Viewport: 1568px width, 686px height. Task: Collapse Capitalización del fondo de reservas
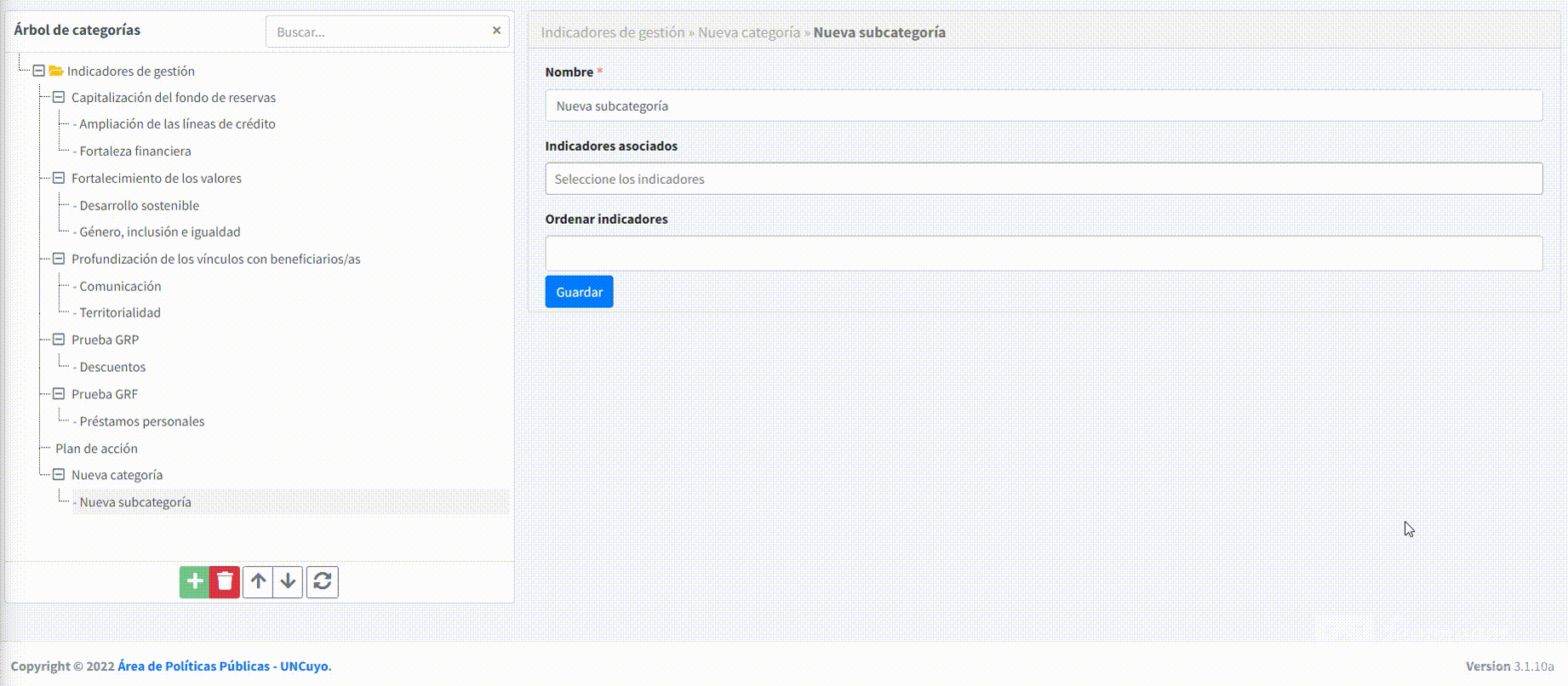tap(59, 97)
